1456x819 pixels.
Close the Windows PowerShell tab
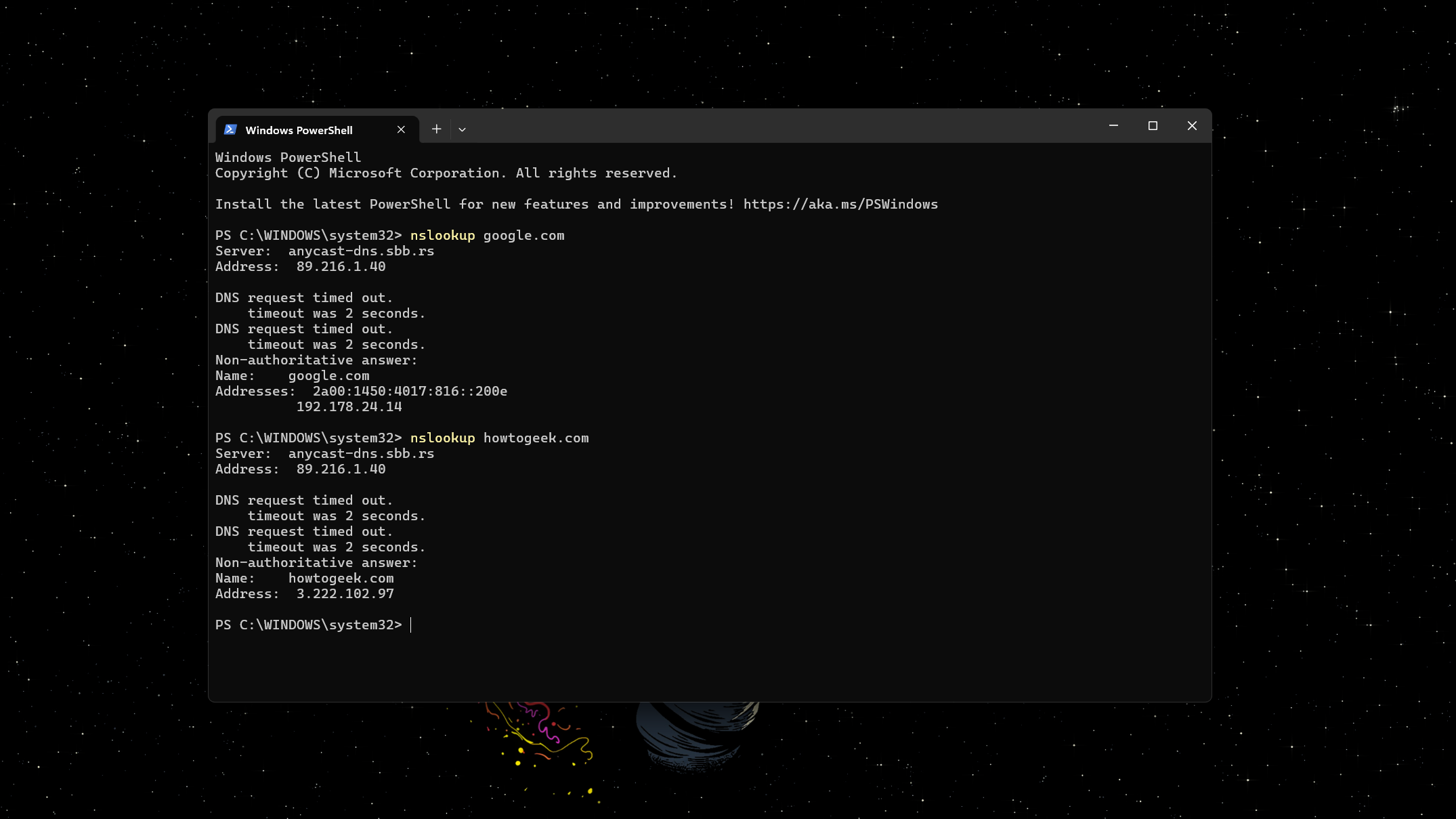click(401, 129)
